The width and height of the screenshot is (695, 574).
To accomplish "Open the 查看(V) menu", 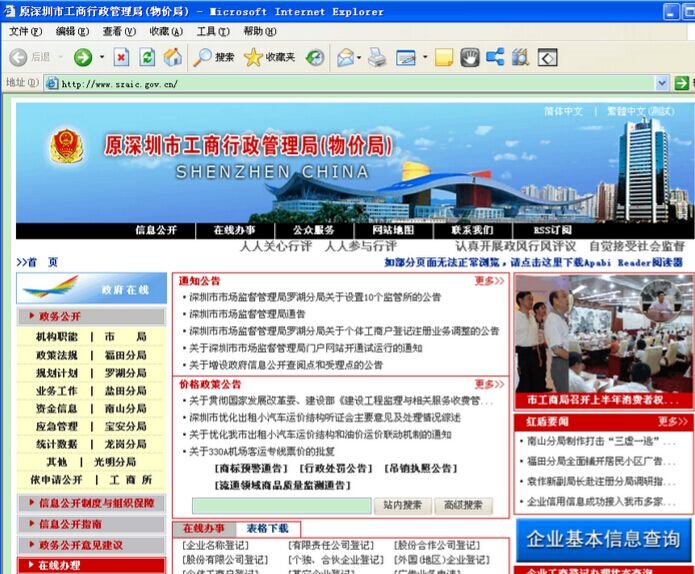I will tap(119, 31).
